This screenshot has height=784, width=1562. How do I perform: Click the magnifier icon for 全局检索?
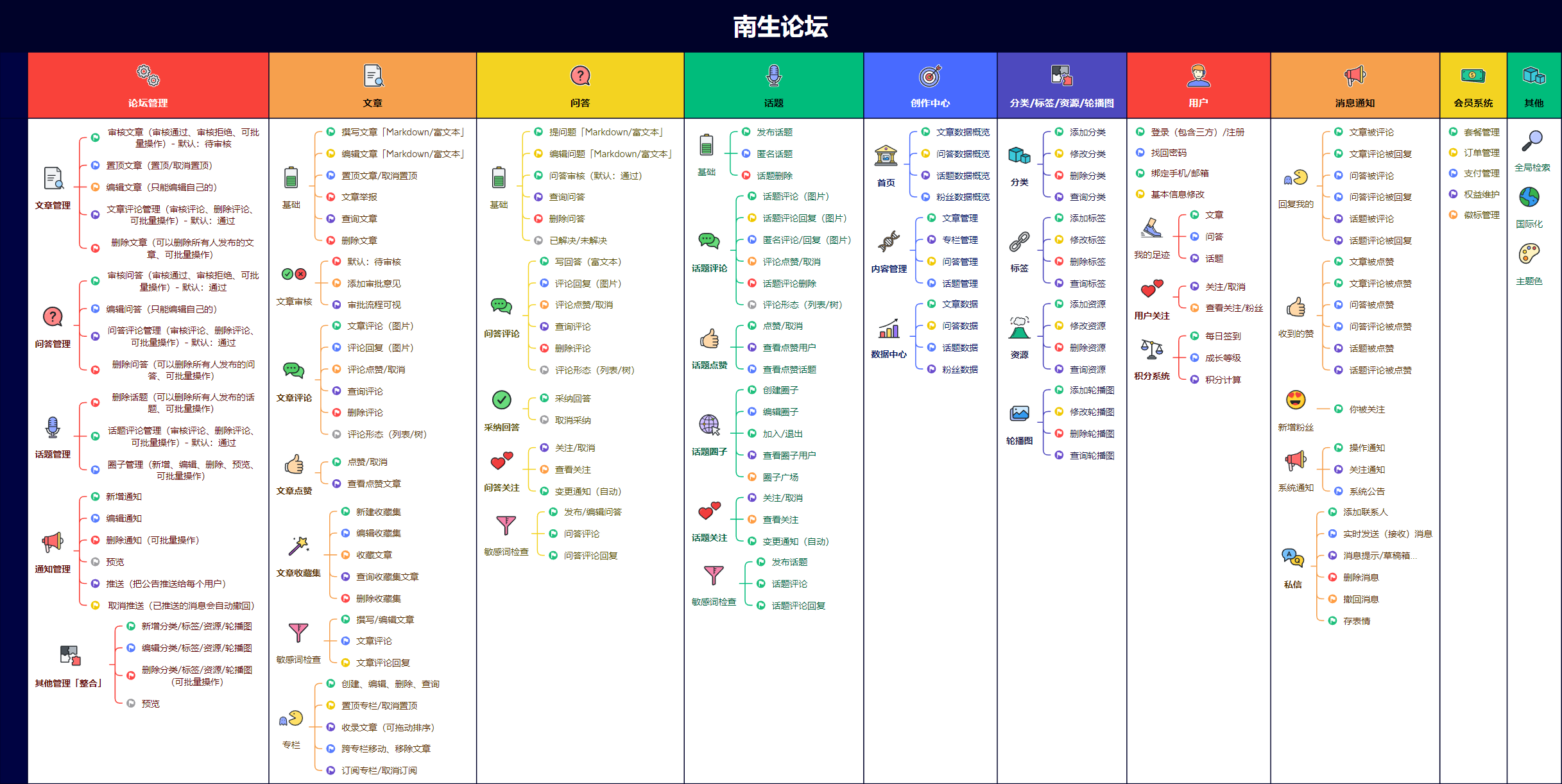(1532, 141)
